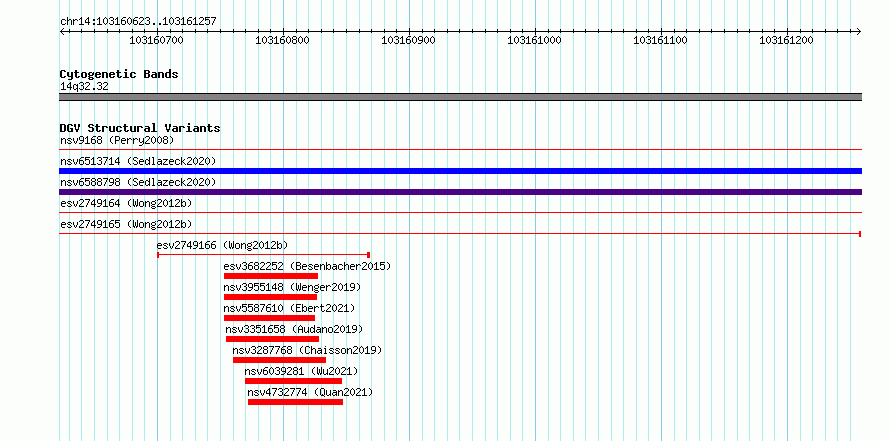Open variant esv2749164 (Wong2012b) label
The image size is (890, 441).
coord(126,203)
